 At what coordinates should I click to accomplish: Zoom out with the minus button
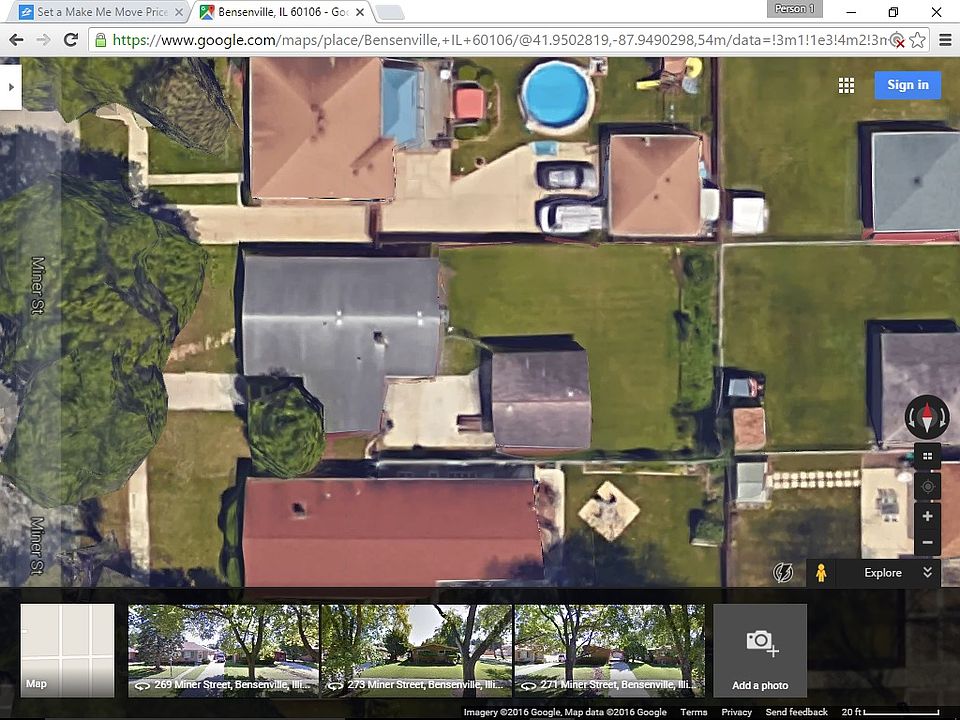pyautogui.click(x=928, y=542)
